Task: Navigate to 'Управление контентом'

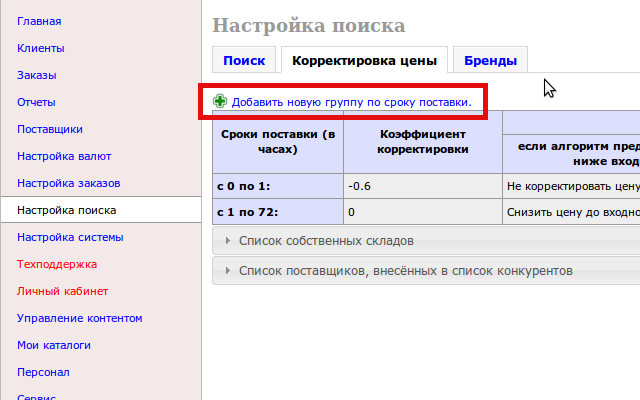Action: [79, 318]
